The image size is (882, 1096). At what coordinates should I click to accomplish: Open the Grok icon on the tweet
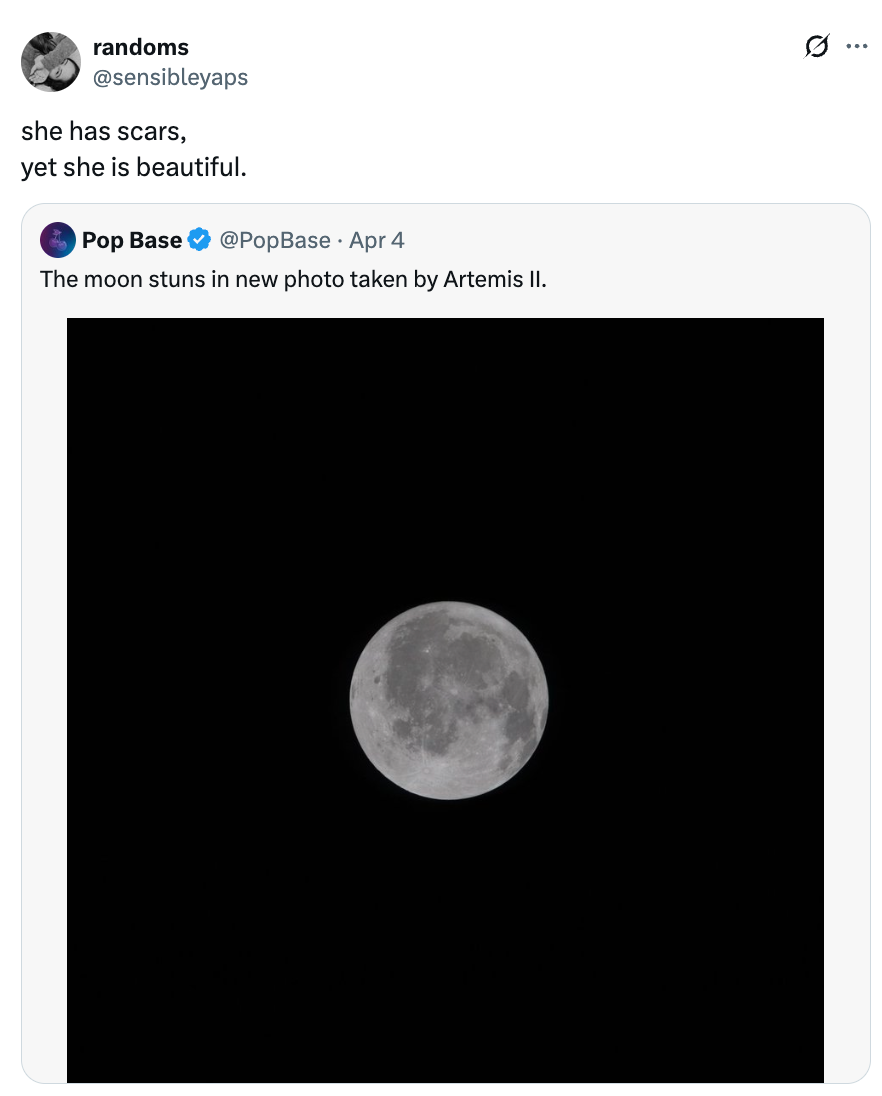coord(817,46)
